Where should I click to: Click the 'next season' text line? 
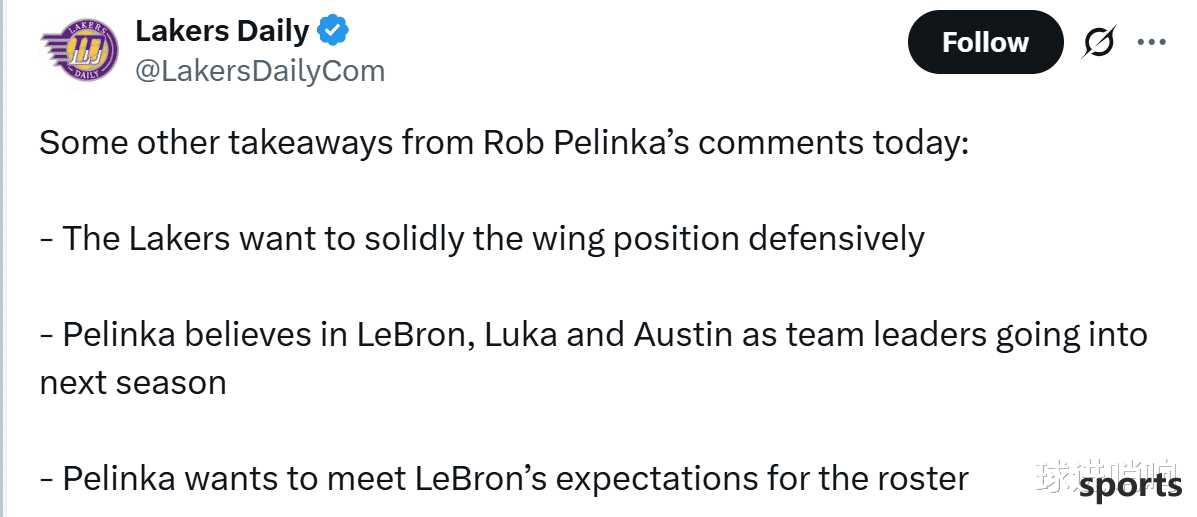click(133, 382)
